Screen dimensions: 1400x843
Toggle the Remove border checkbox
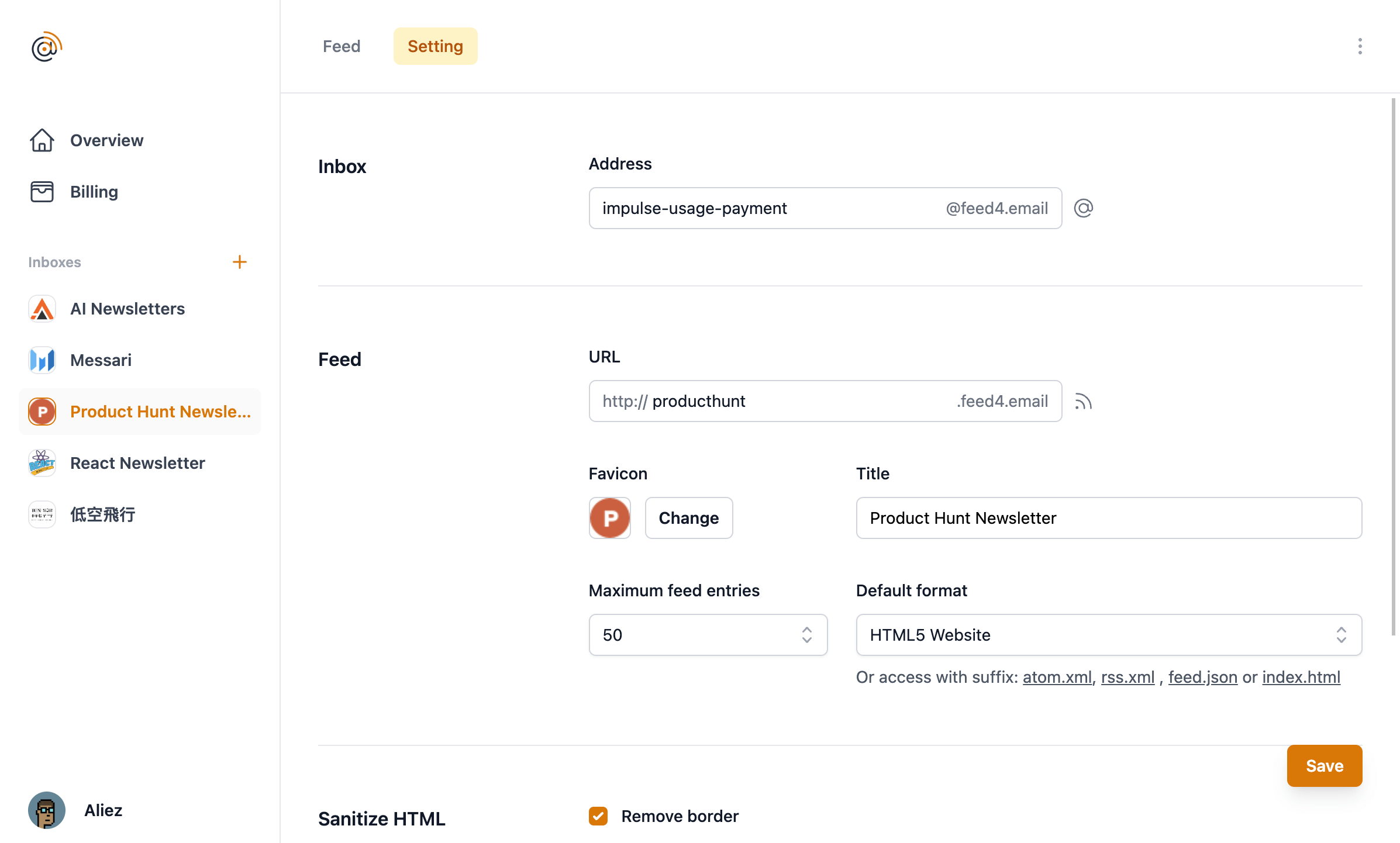pyautogui.click(x=598, y=816)
